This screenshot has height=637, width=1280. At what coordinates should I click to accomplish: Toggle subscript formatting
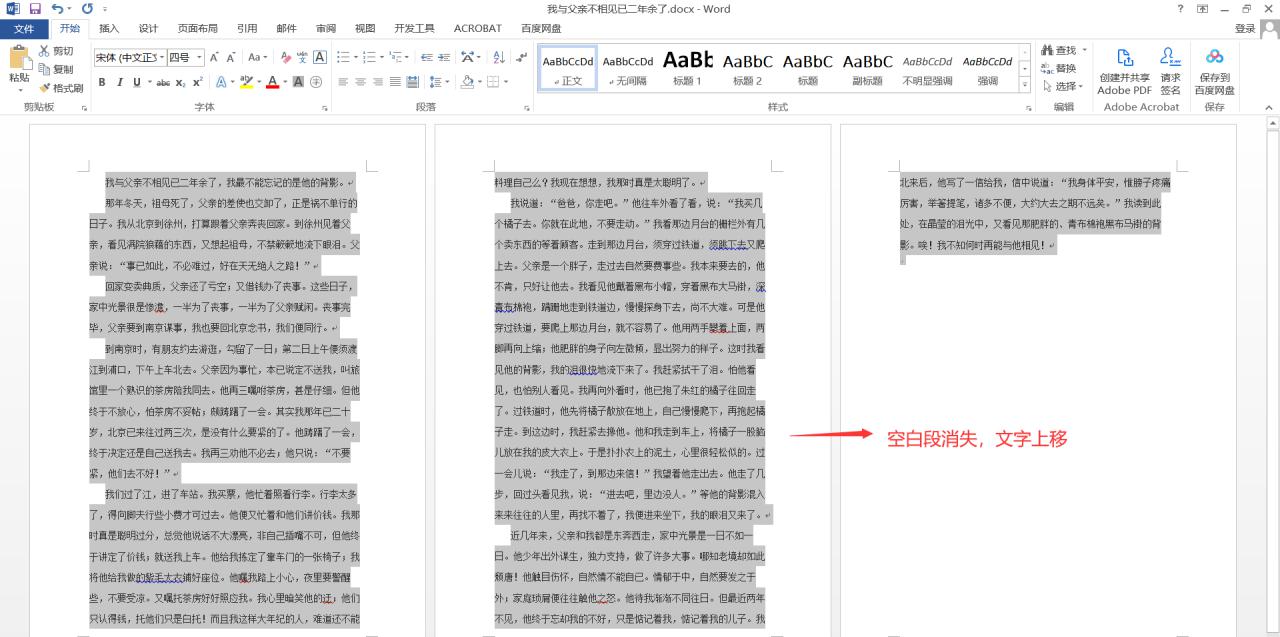click(x=180, y=82)
